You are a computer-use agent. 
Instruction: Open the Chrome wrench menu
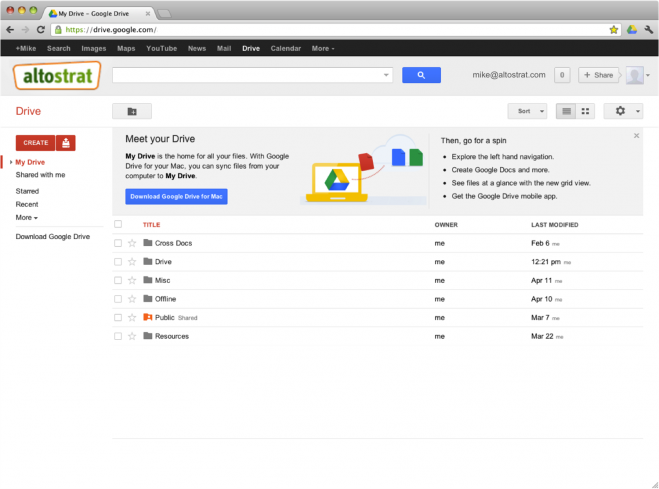(x=648, y=30)
